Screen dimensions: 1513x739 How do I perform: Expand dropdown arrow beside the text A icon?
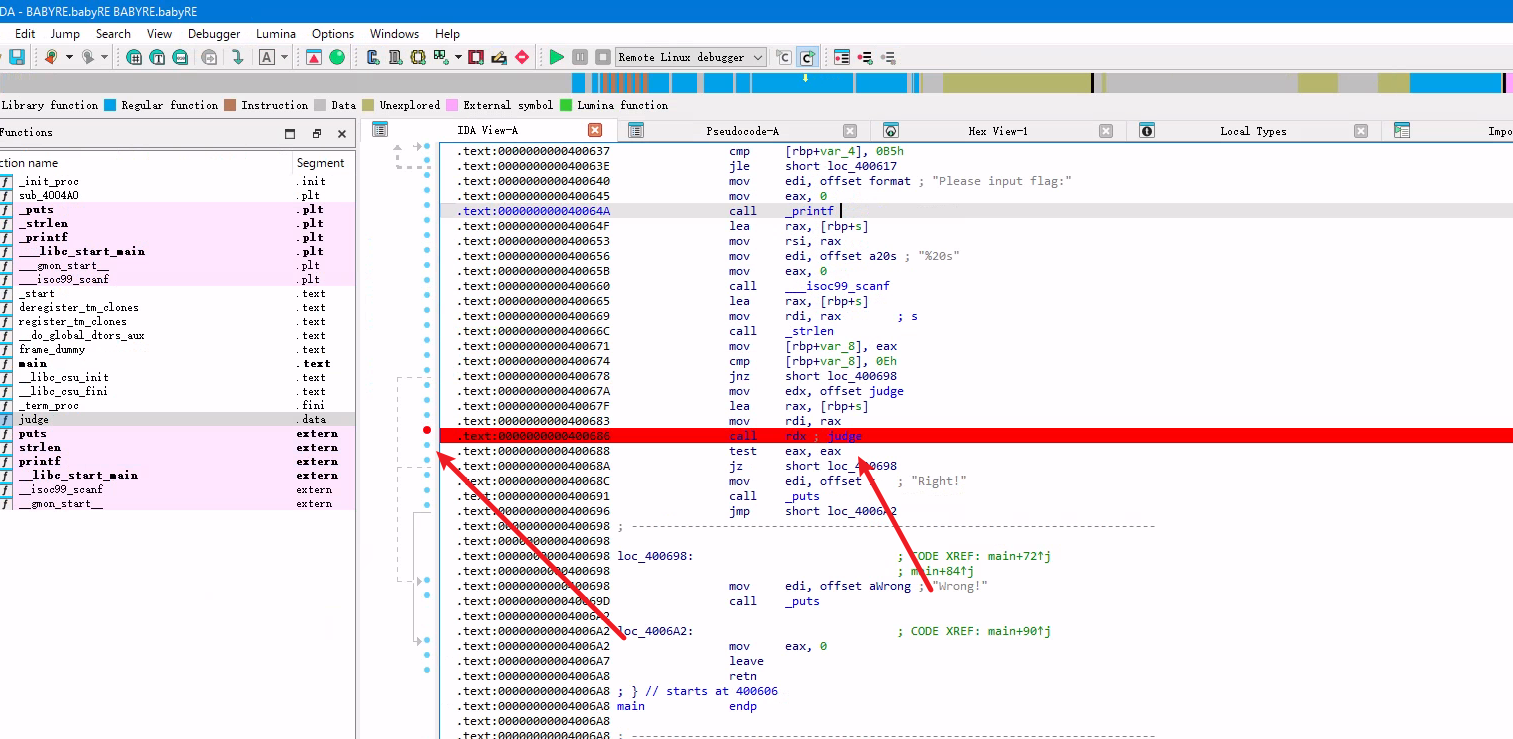pos(284,57)
